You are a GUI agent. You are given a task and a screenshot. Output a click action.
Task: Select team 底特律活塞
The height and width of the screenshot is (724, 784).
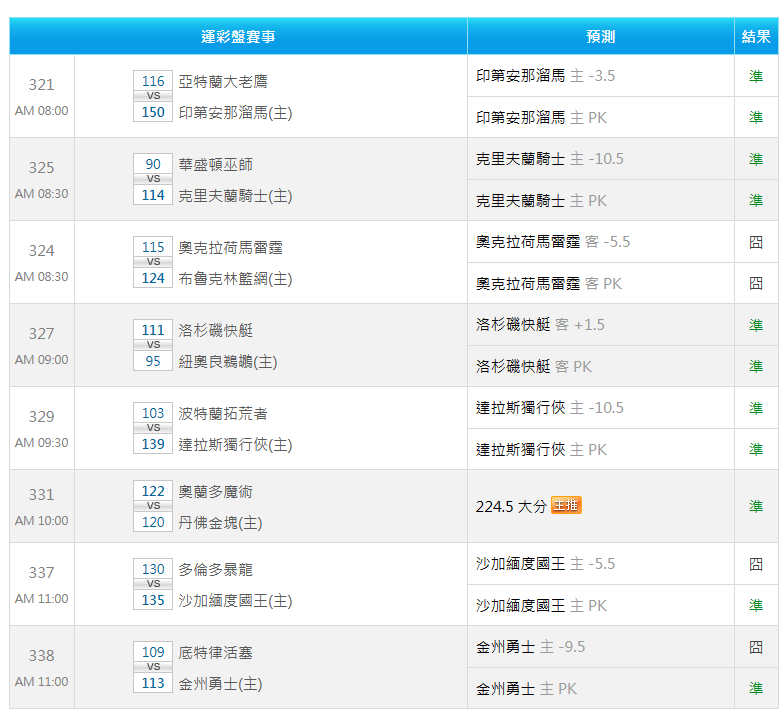coord(216,652)
